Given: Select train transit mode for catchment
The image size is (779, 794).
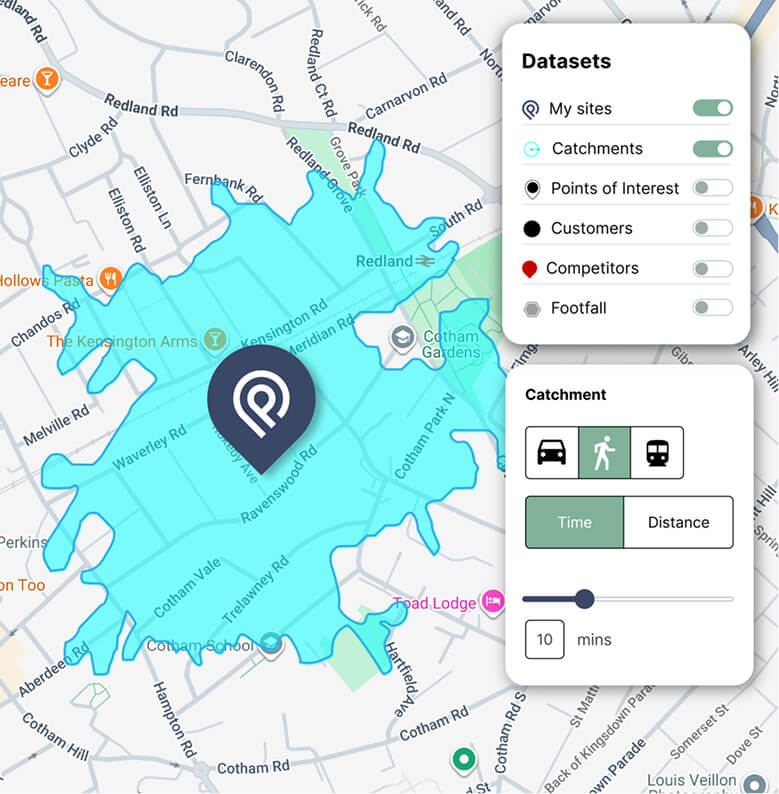Looking at the screenshot, I should tap(657, 452).
